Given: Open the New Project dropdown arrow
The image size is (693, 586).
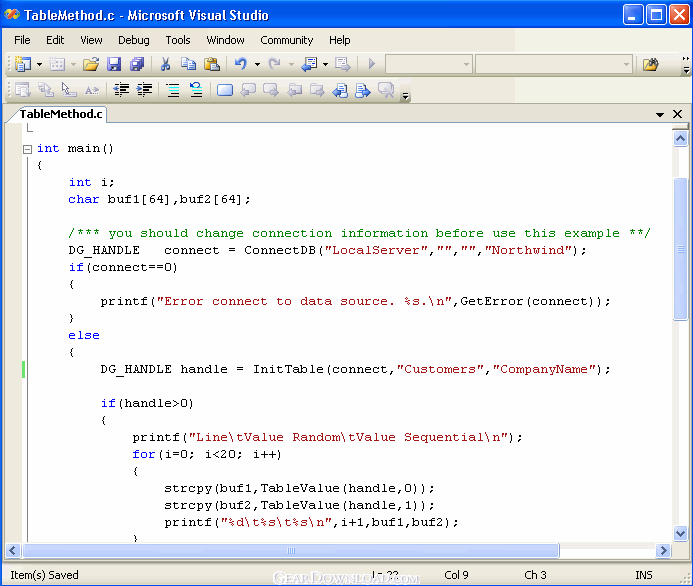Looking at the screenshot, I should click(39, 64).
